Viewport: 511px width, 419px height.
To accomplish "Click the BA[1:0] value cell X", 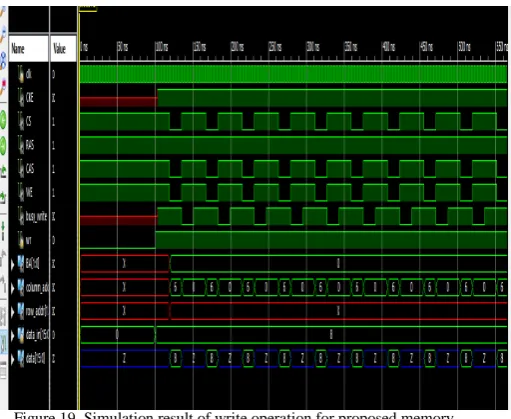I will [54, 264].
